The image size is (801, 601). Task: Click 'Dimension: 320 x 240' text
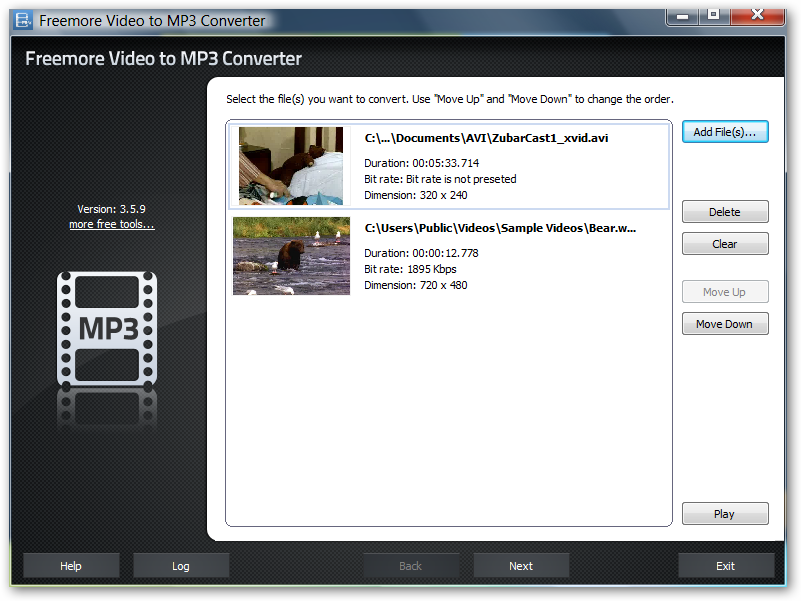(x=416, y=195)
